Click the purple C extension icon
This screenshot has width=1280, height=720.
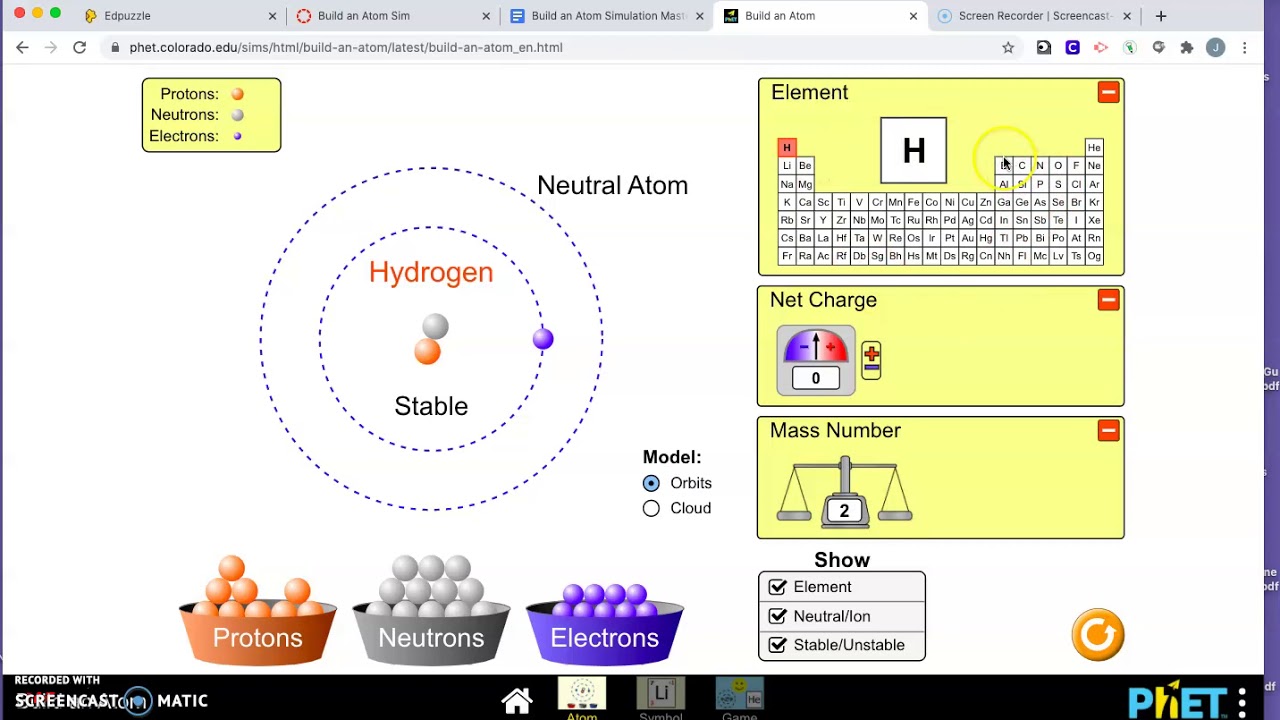point(1072,47)
